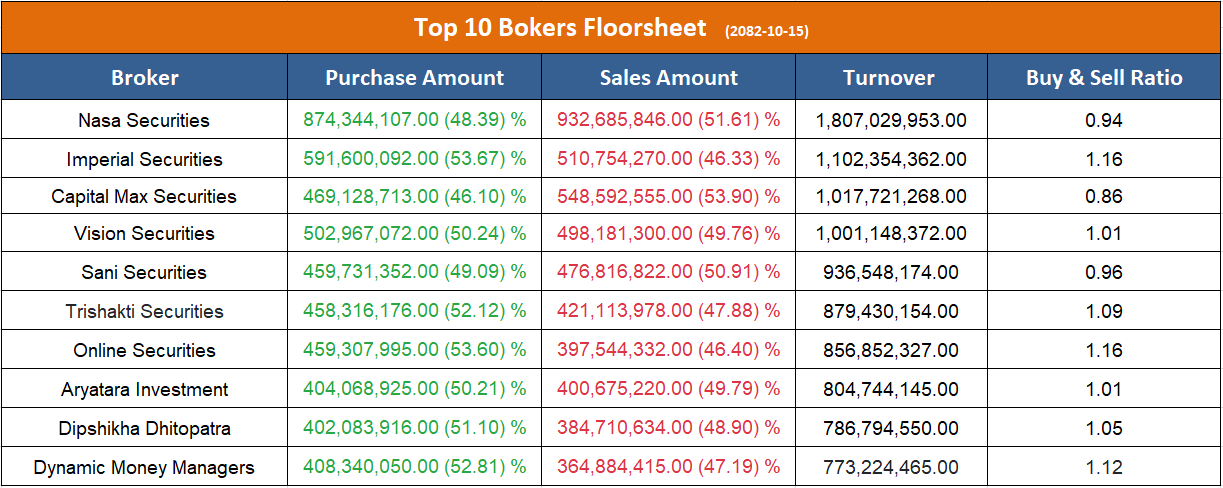Select the Dipshikha Dhitopatra broker name
The width and height of the screenshot is (1223, 488).
click(144, 429)
